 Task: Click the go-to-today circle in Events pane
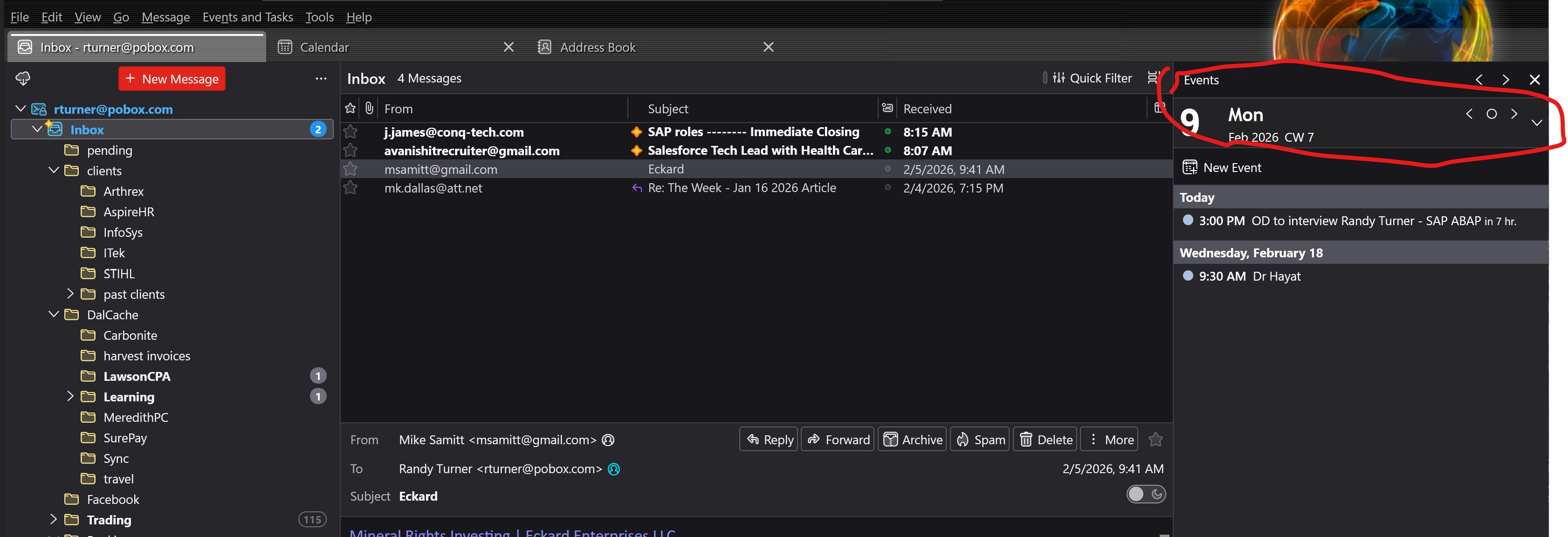click(1491, 114)
